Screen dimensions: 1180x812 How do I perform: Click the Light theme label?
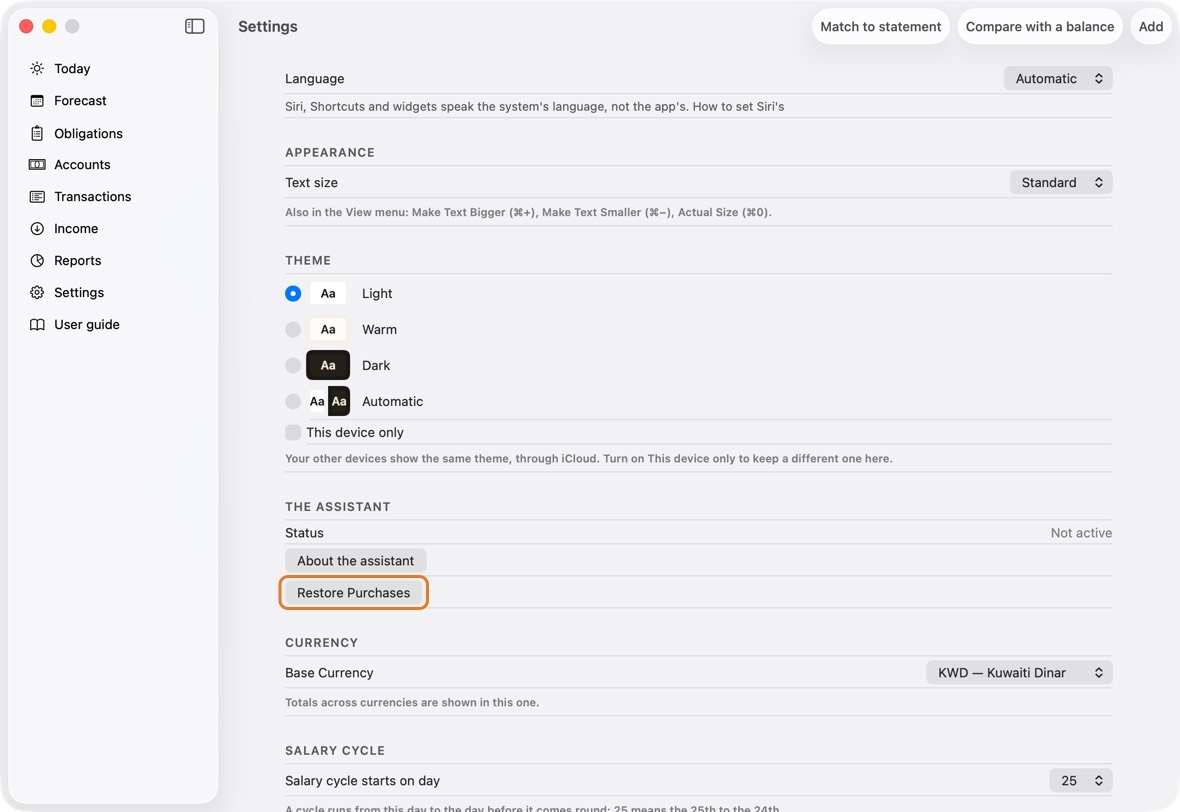click(377, 293)
